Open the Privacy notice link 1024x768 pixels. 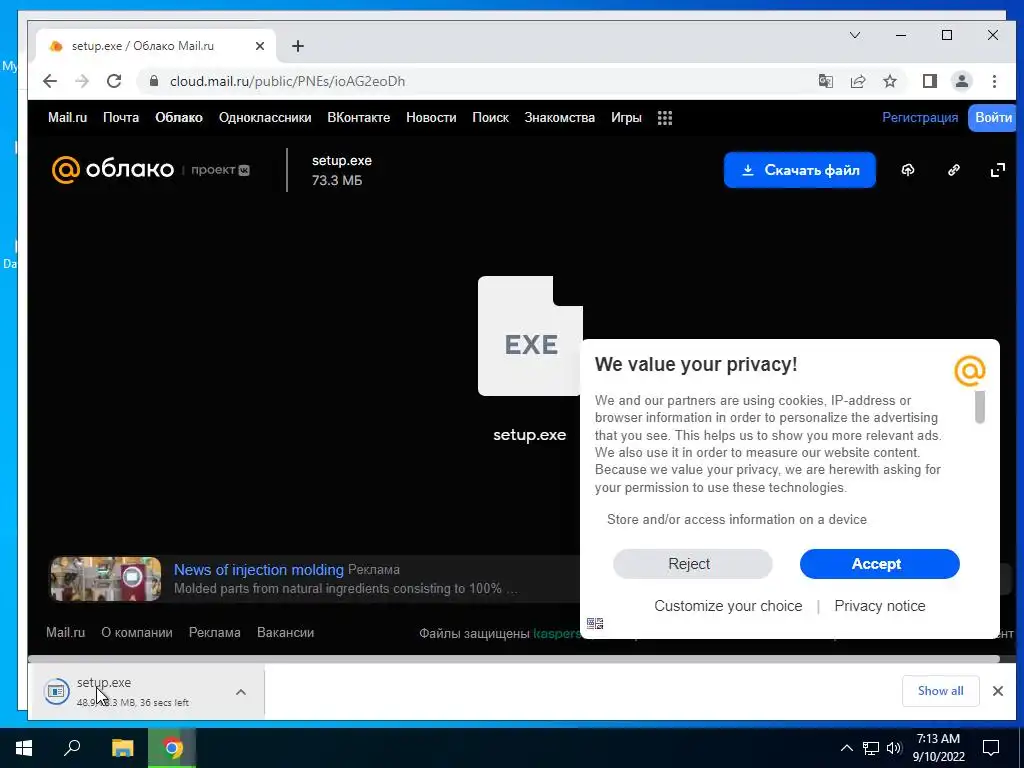coord(880,606)
